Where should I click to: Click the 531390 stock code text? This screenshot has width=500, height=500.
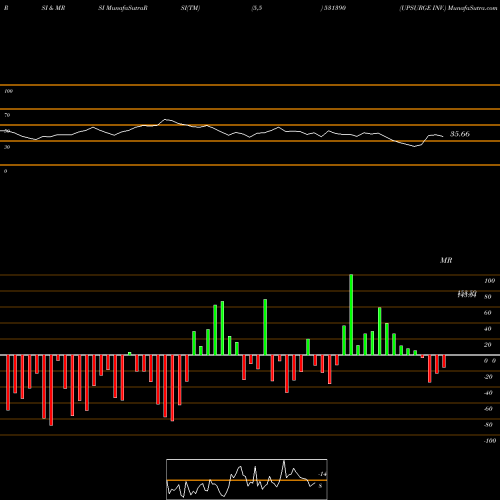(x=334, y=8)
